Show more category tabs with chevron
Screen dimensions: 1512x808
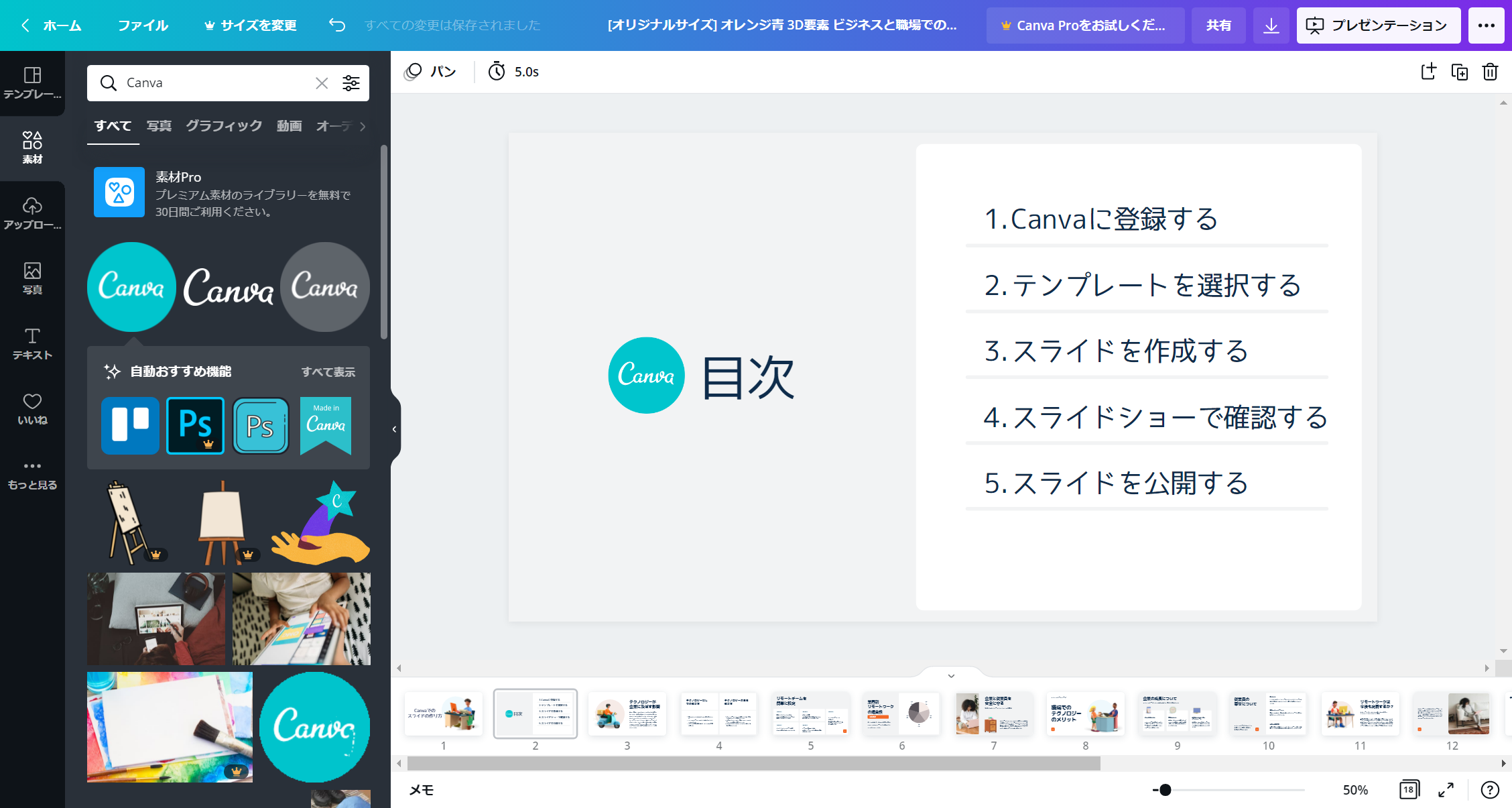tap(363, 126)
